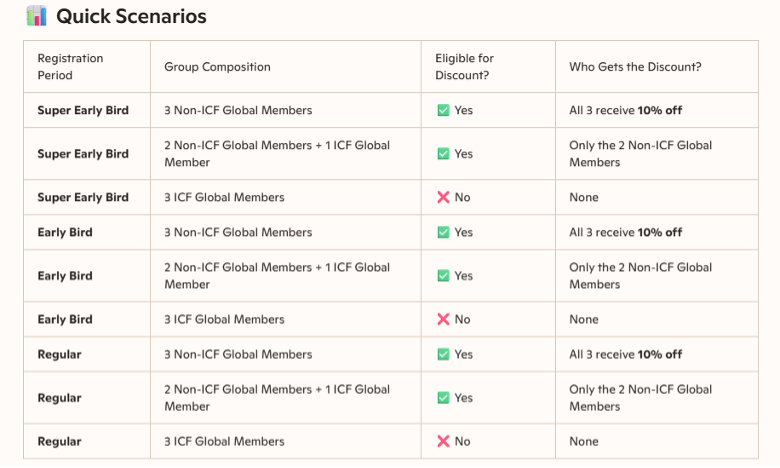Click the green checkmark for Regular mixed group
The height and width of the screenshot is (468, 780).
click(x=443, y=398)
